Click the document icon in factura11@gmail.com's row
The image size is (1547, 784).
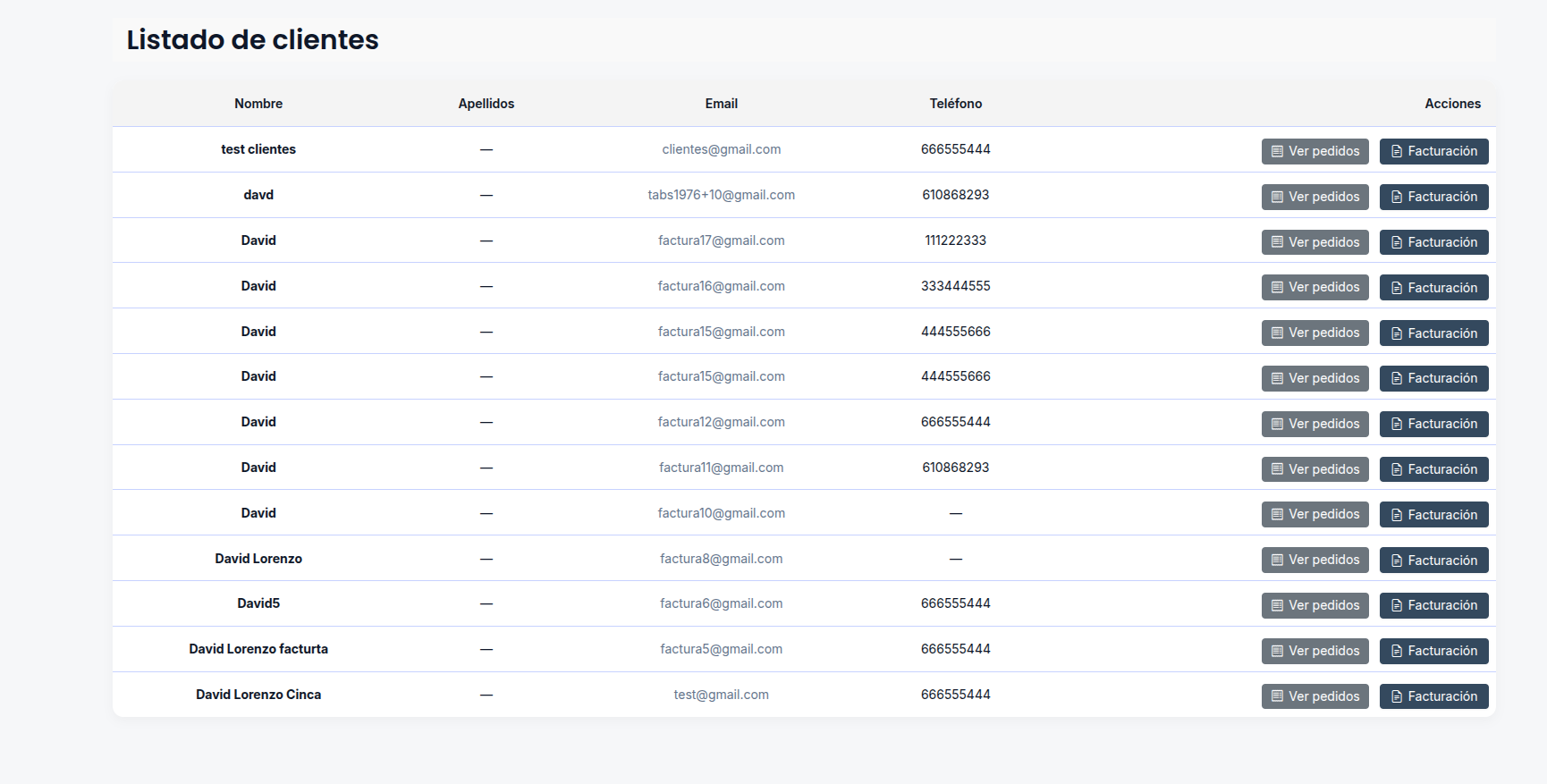coord(1396,470)
